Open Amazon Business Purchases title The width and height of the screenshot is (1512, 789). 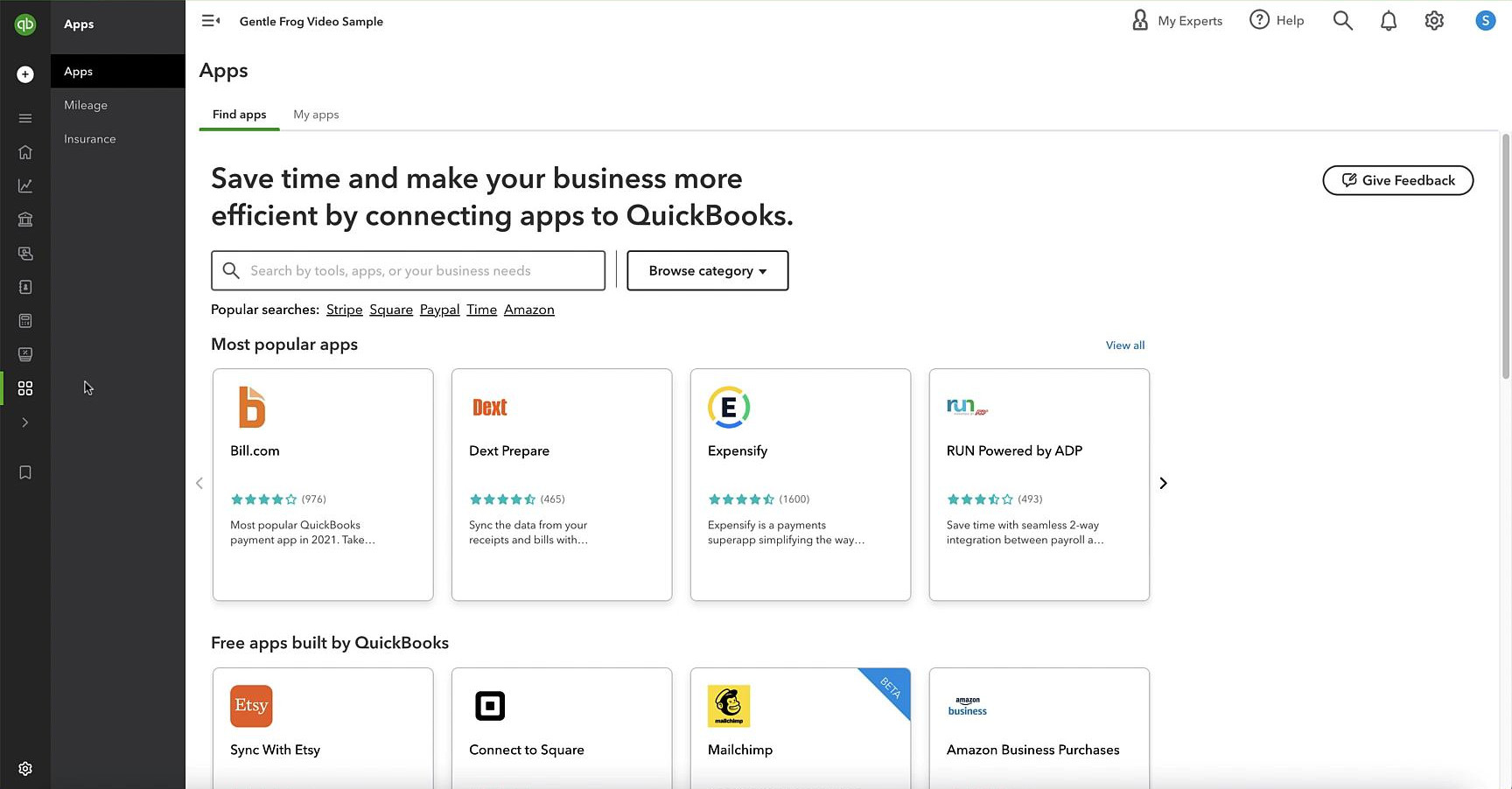tap(1032, 750)
